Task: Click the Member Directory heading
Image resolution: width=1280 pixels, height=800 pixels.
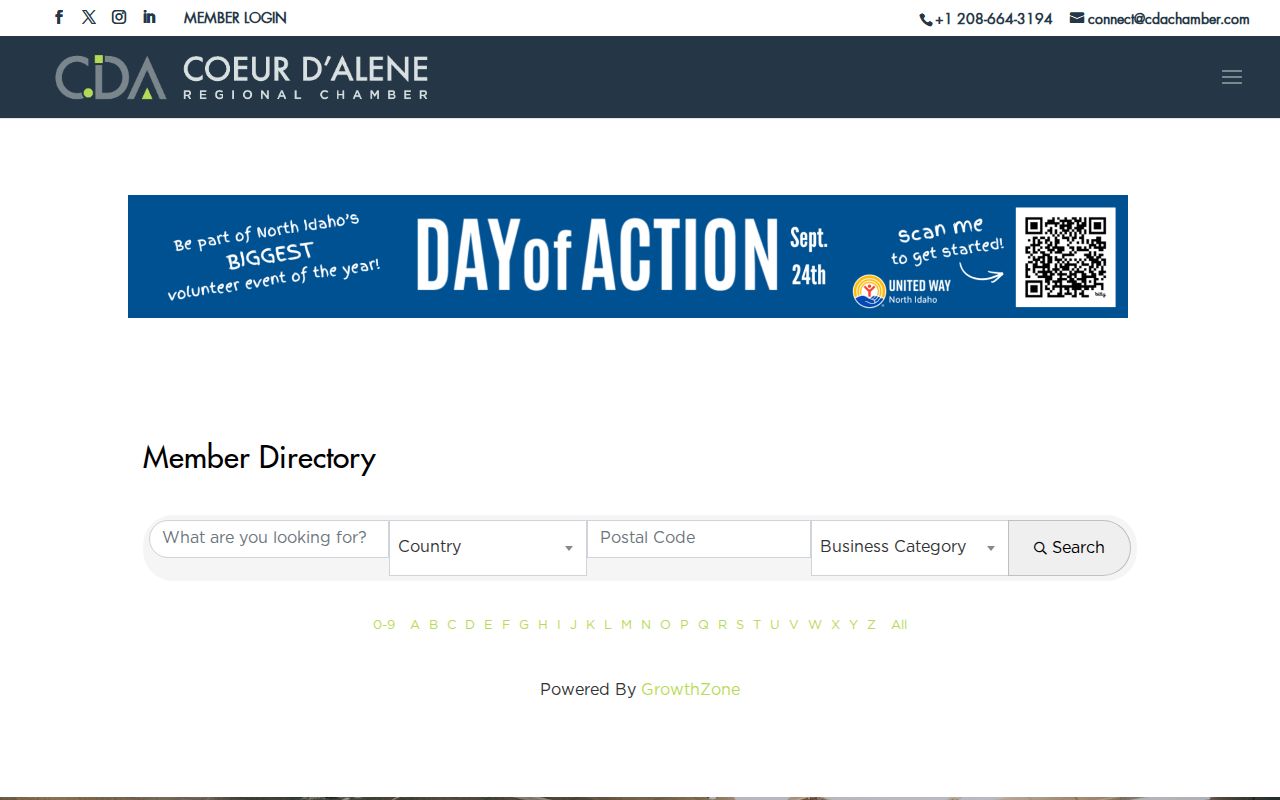Action: coord(259,458)
